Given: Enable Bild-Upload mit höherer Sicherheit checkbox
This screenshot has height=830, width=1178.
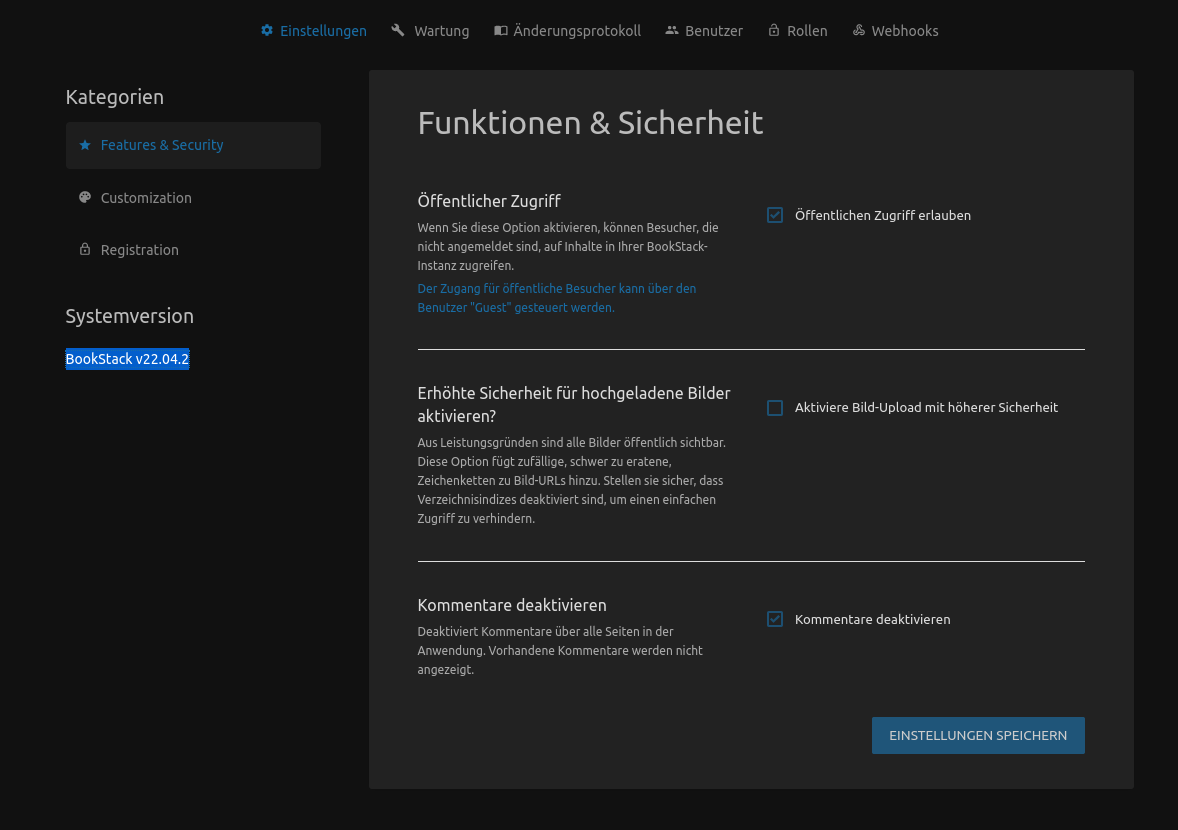Looking at the screenshot, I should click(x=775, y=408).
